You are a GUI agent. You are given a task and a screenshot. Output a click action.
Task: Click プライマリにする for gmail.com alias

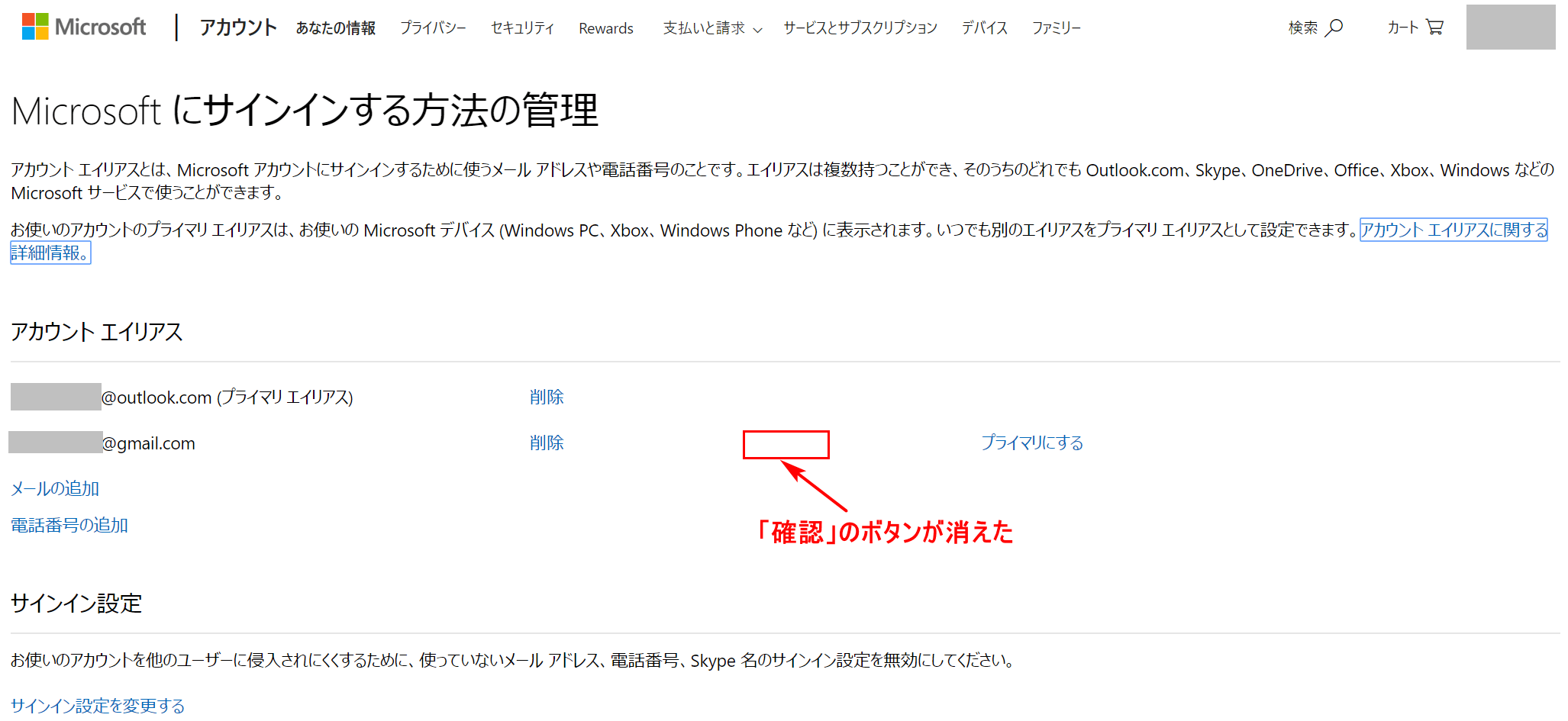tap(1032, 443)
